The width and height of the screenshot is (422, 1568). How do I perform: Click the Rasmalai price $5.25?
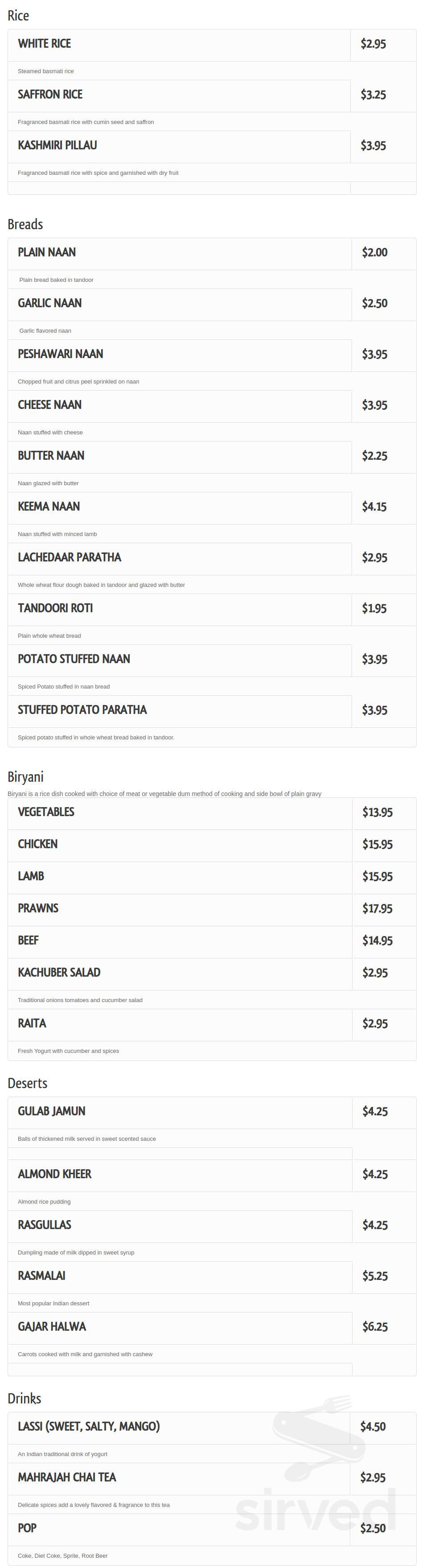pyautogui.click(x=375, y=1275)
